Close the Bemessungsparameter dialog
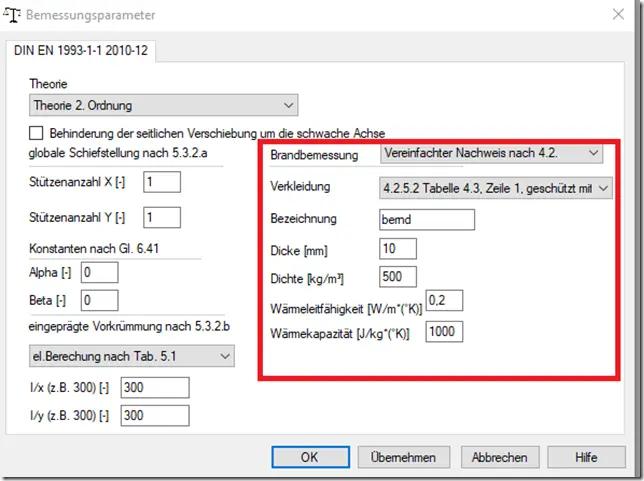 [x=618, y=14]
